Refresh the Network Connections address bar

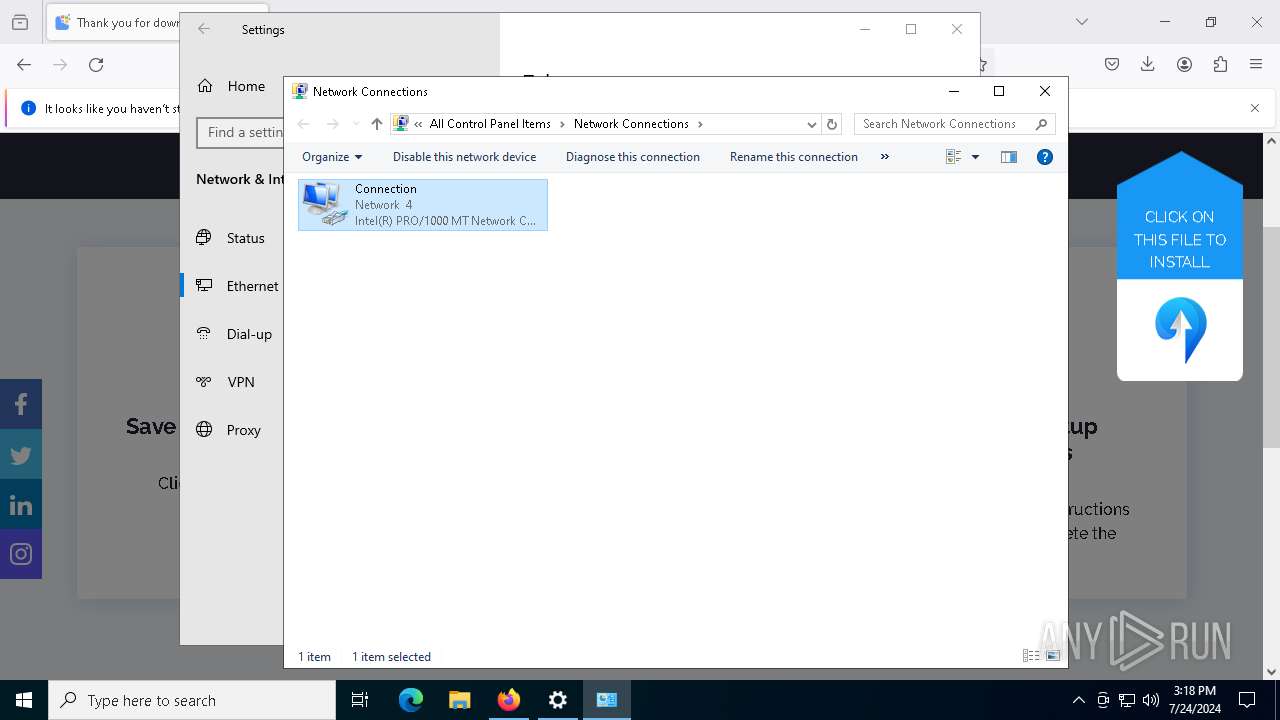pyautogui.click(x=832, y=125)
